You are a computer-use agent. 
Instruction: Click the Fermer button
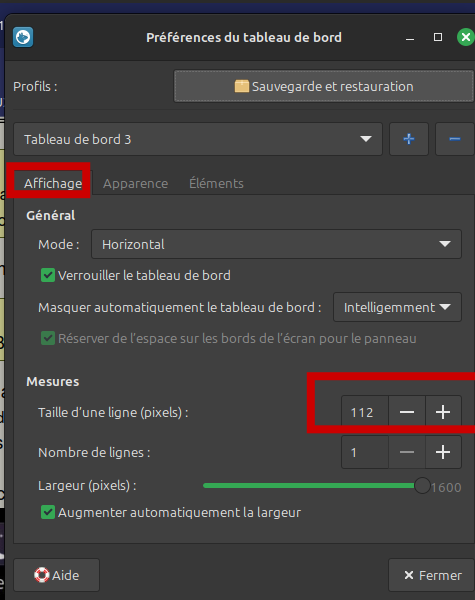coord(433,575)
